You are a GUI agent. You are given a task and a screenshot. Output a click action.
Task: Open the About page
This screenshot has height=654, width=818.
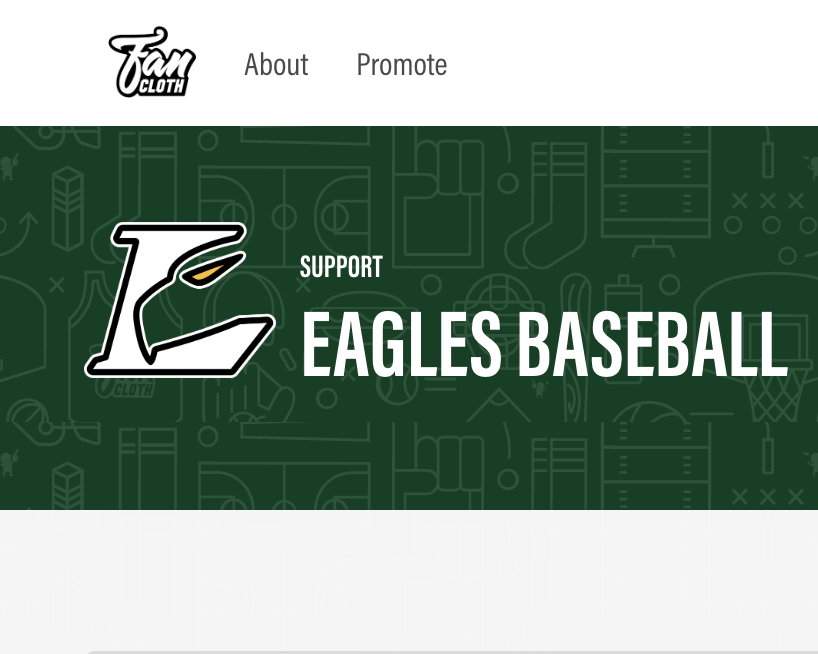coord(276,65)
